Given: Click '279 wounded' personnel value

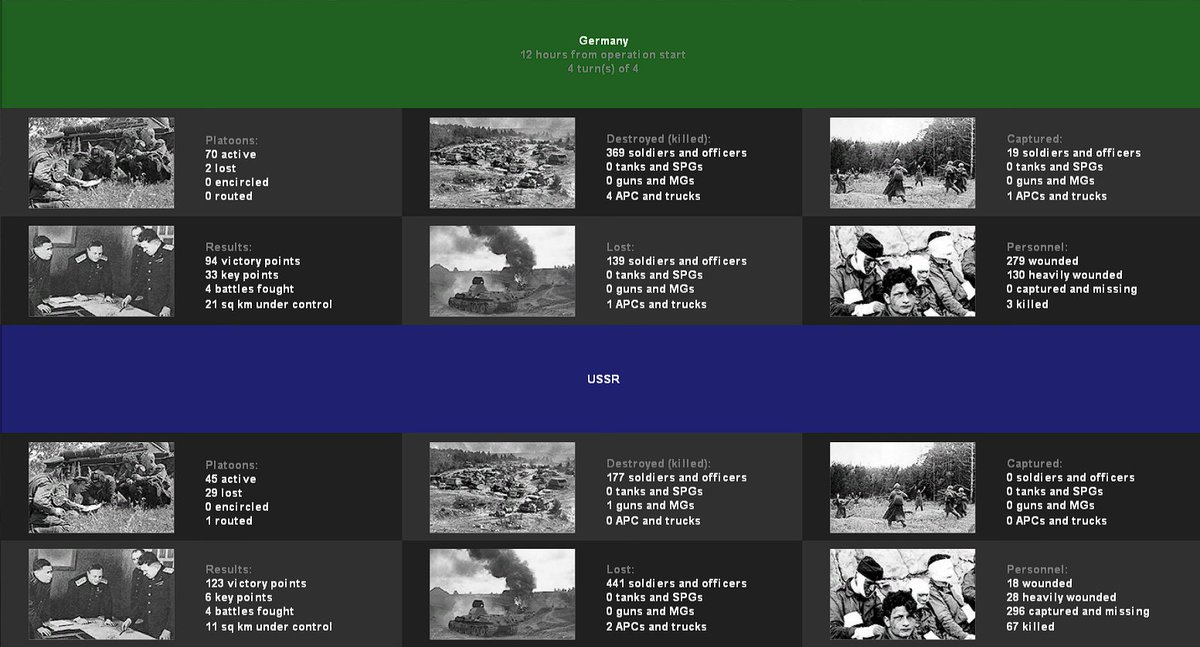Looking at the screenshot, I should (1043, 261).
